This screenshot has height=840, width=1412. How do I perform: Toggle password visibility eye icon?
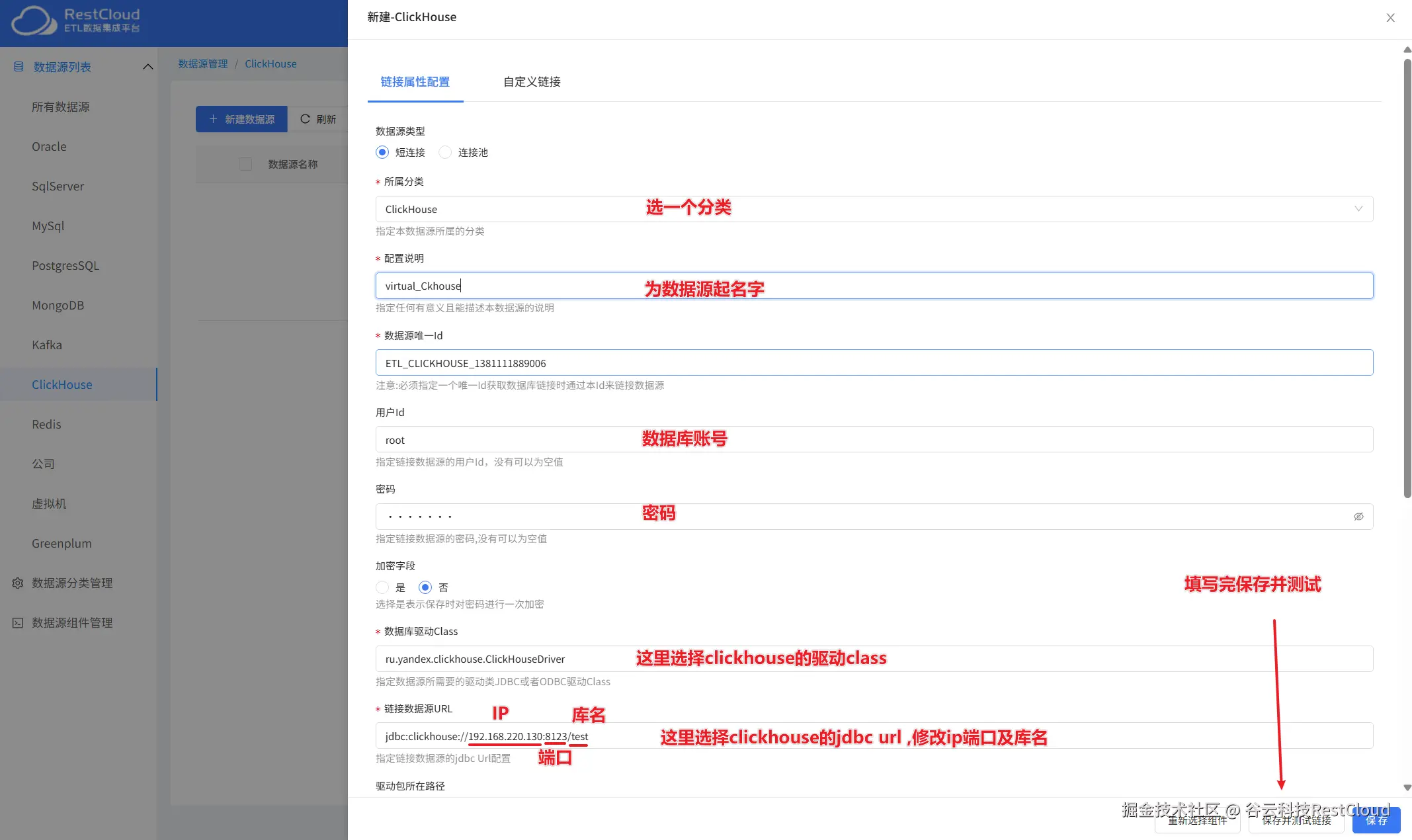click(1358, 517)
